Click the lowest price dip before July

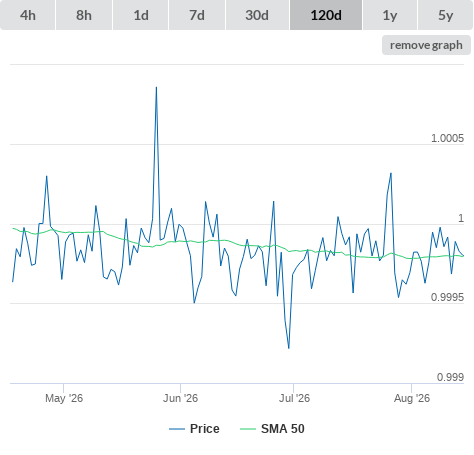point(289,348)
